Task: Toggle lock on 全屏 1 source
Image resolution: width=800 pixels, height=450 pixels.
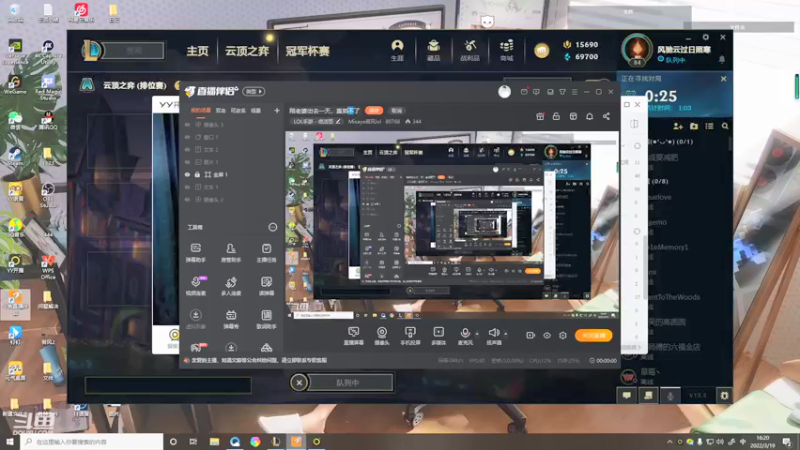Action: coord(197,174)
